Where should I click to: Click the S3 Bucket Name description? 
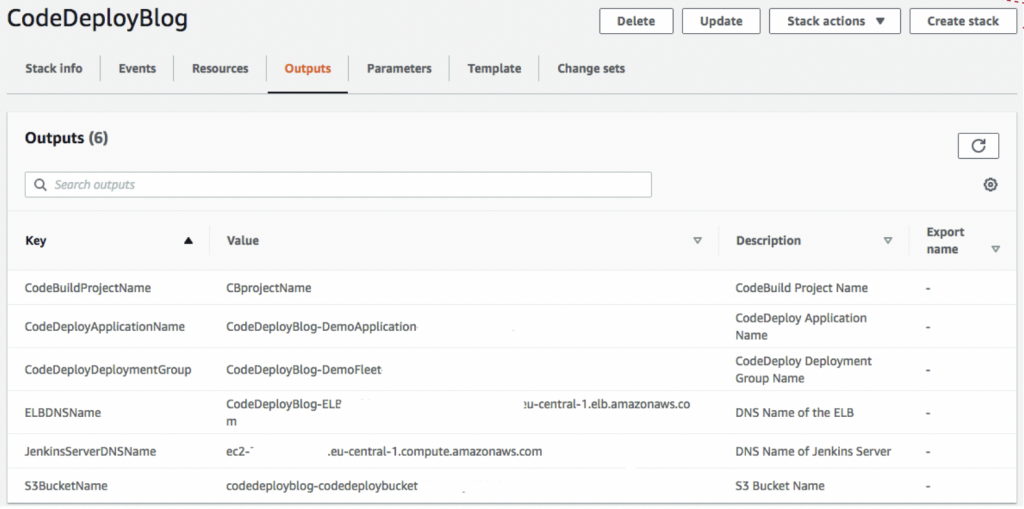[x=780, y=485]
